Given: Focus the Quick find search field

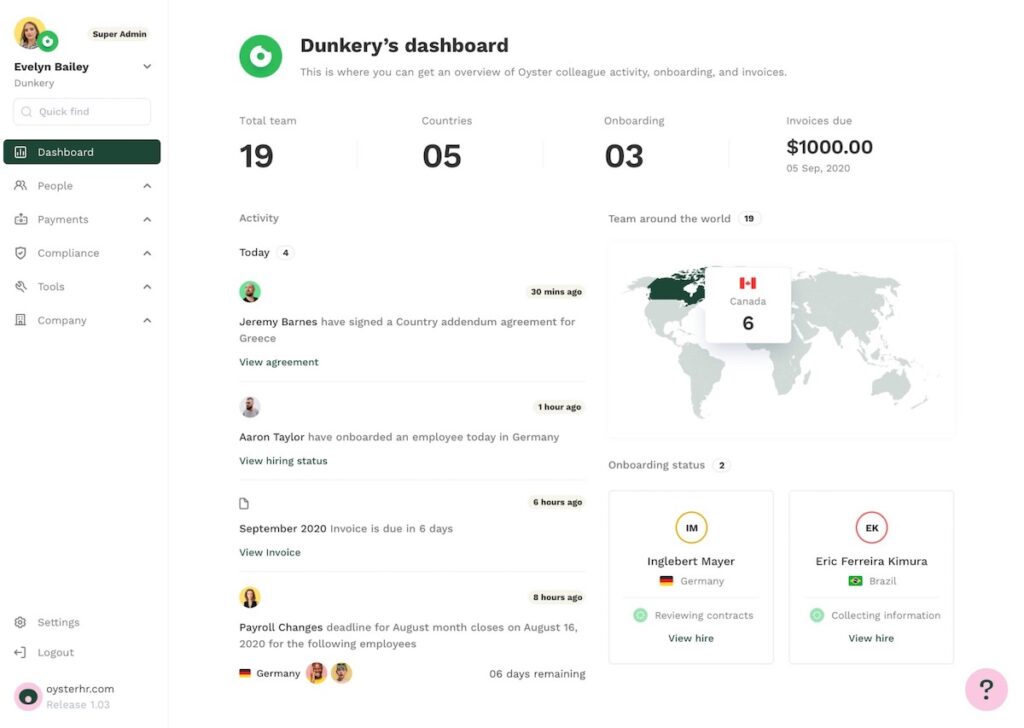Looking at the screenshot, I should pos(82,112).
